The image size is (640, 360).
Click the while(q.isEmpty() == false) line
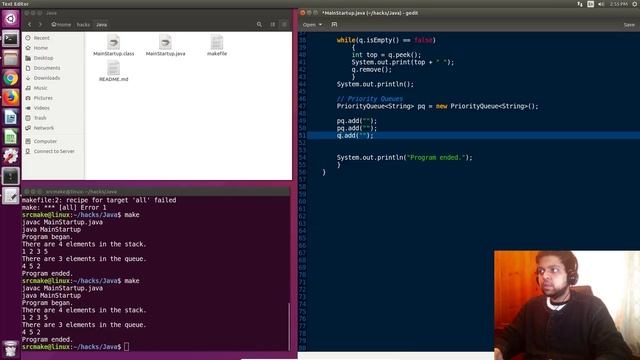pos(386,40)
